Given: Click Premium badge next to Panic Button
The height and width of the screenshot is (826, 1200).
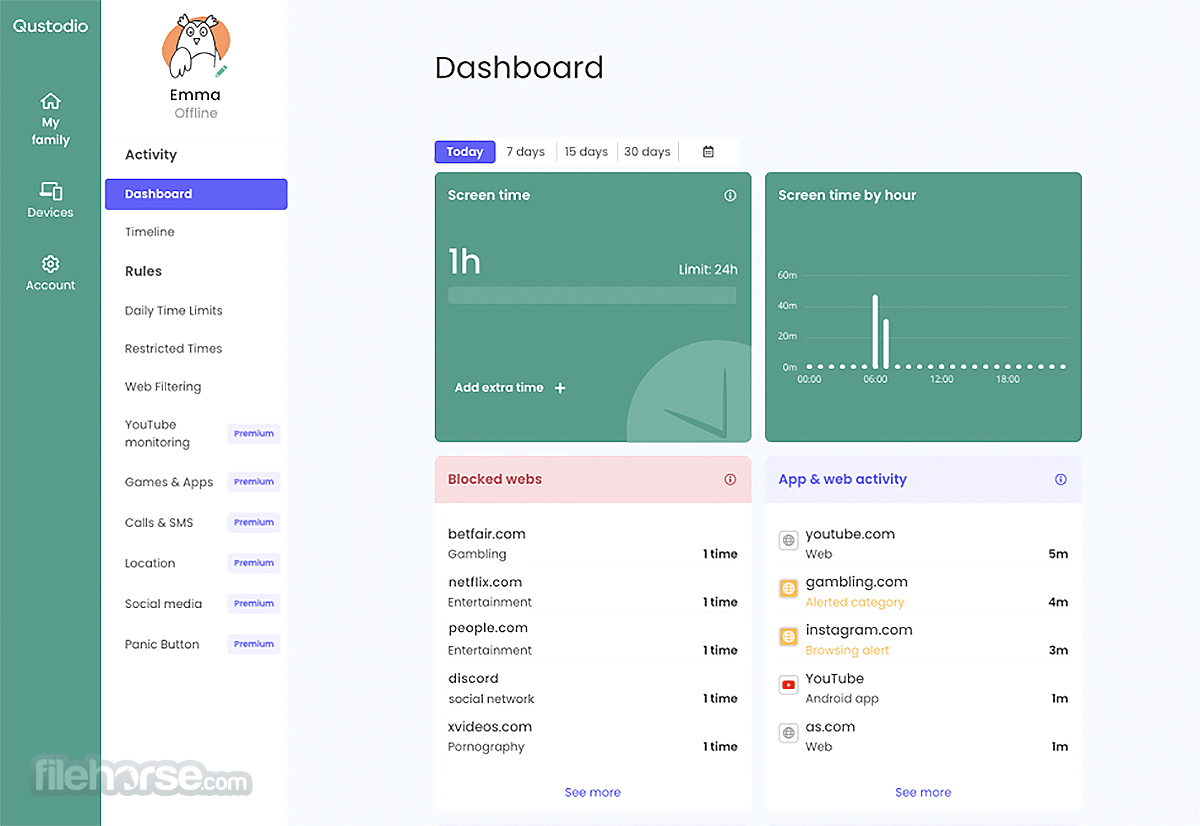Looking at the screenshot, I should pos(254,644).
